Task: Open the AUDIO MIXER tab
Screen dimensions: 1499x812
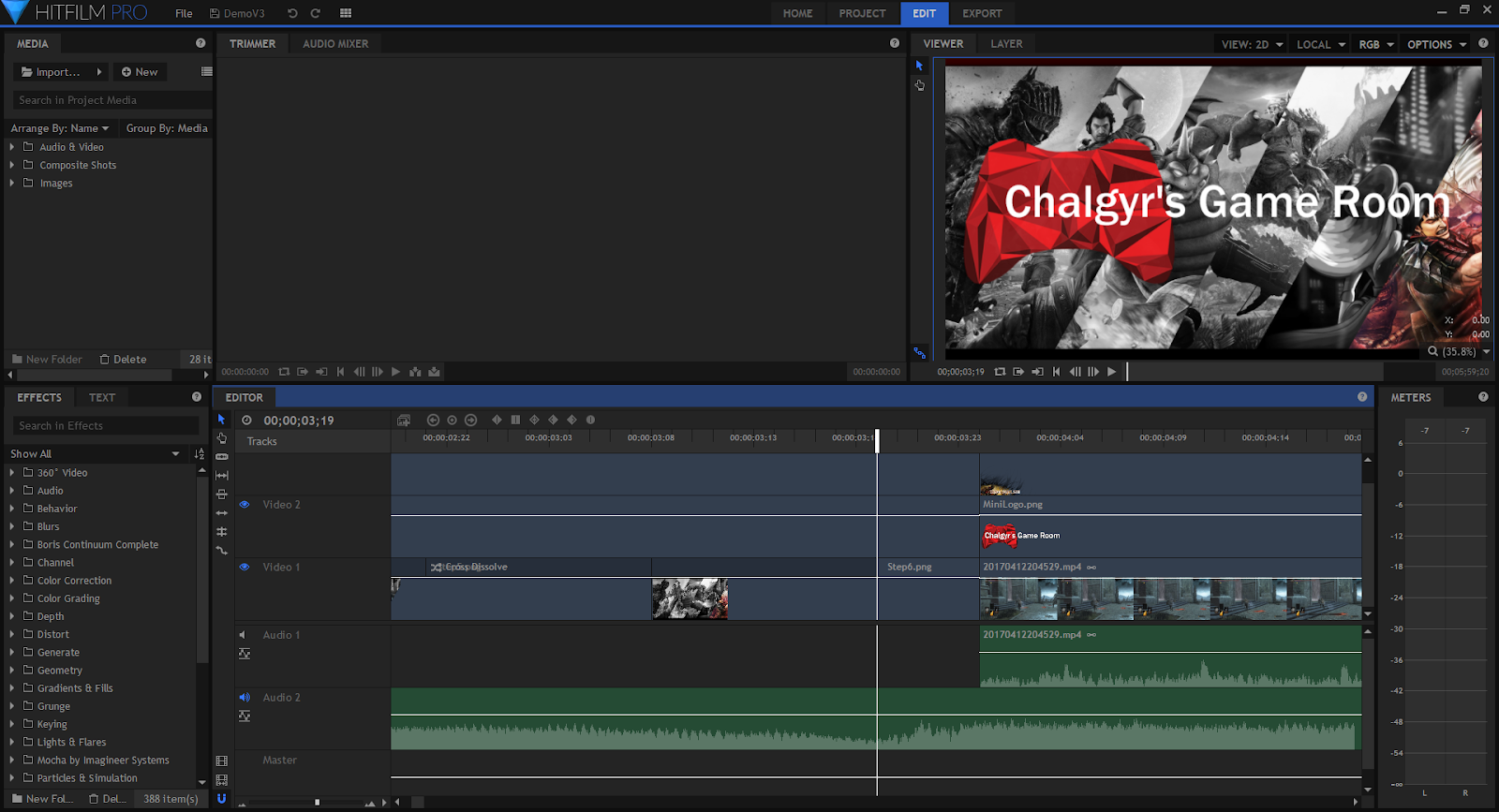Action: coord(335,44)
